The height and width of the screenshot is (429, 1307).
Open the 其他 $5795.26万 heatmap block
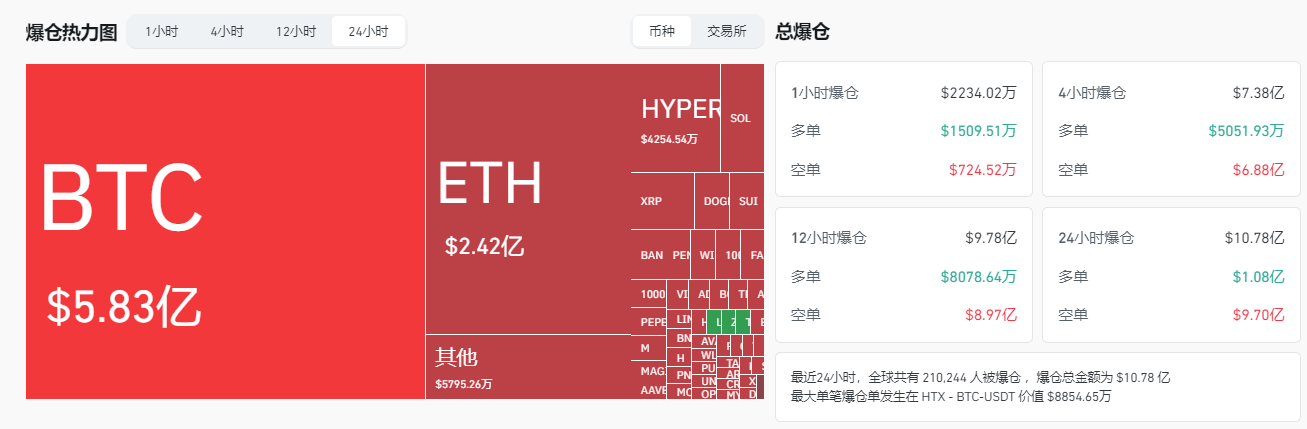528,367
